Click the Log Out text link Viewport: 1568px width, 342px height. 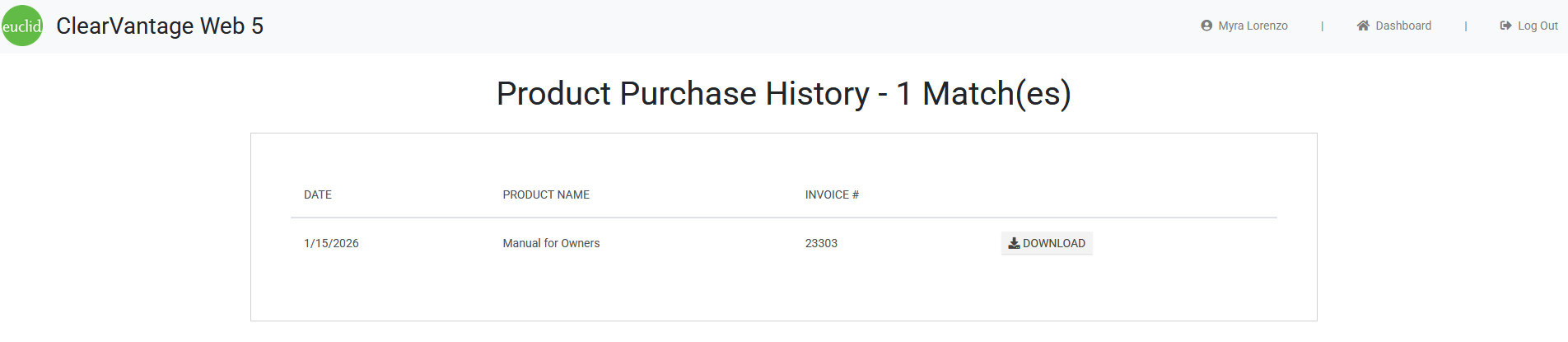pyautogui.click(x=1538, y=26)
